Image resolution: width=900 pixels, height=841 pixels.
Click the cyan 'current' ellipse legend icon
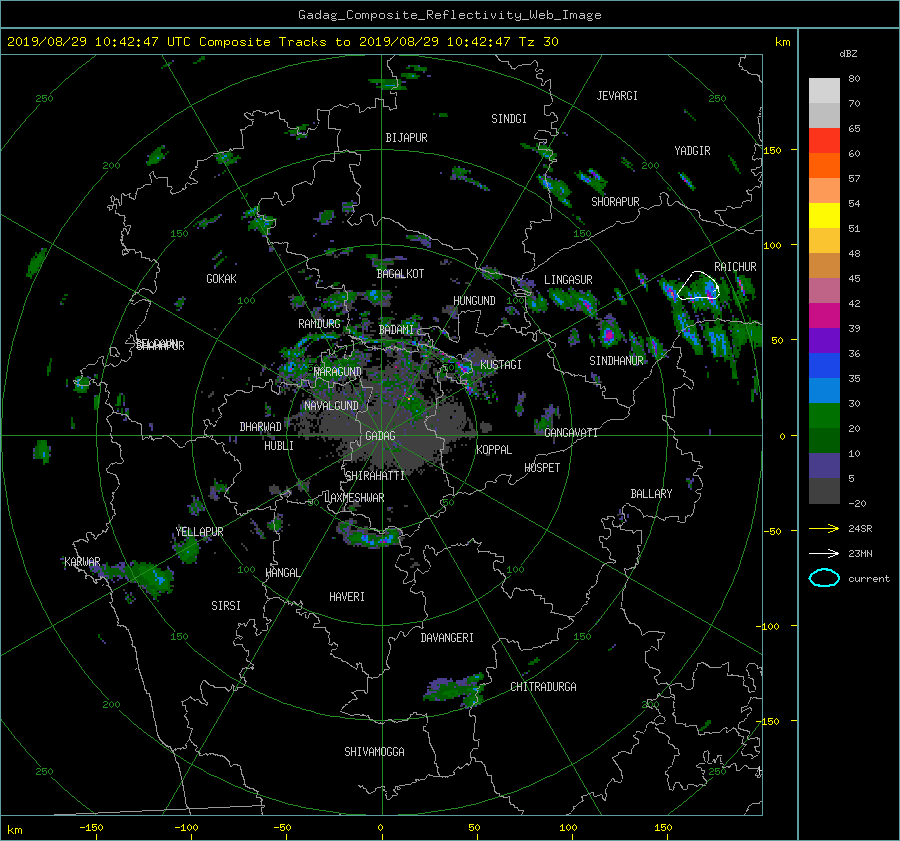pyautogui.click(x=824, y=578)
